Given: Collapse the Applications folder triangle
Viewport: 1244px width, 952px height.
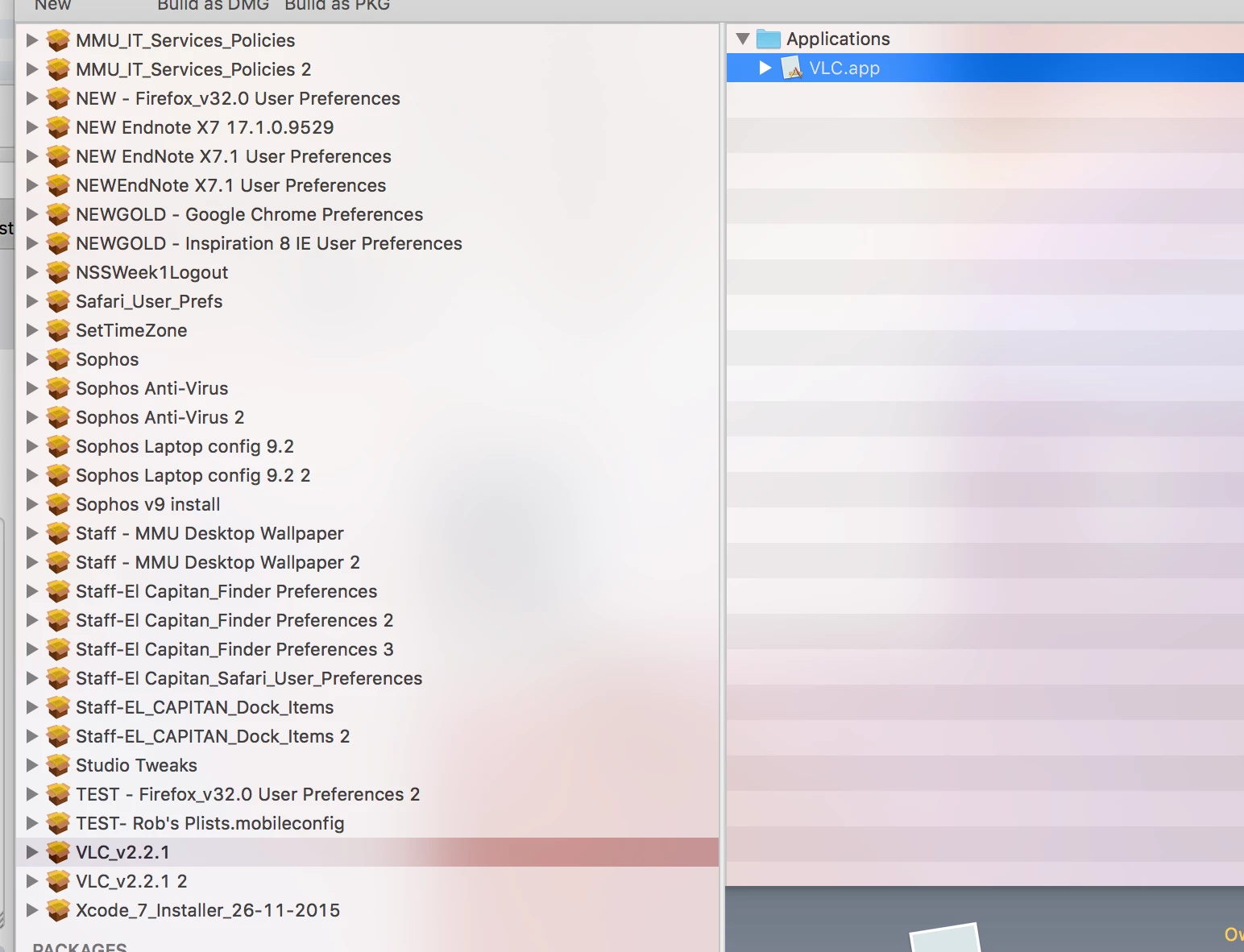Looking at the screenshot, I should tap(743, 39).
